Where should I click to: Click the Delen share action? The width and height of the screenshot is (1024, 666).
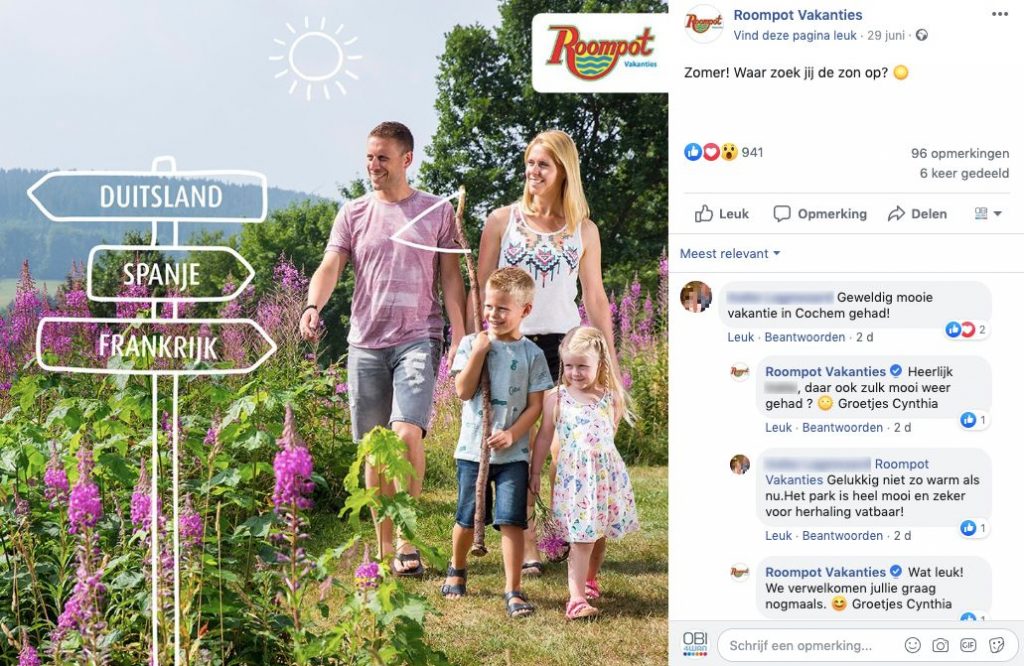[x=918, y=214]
